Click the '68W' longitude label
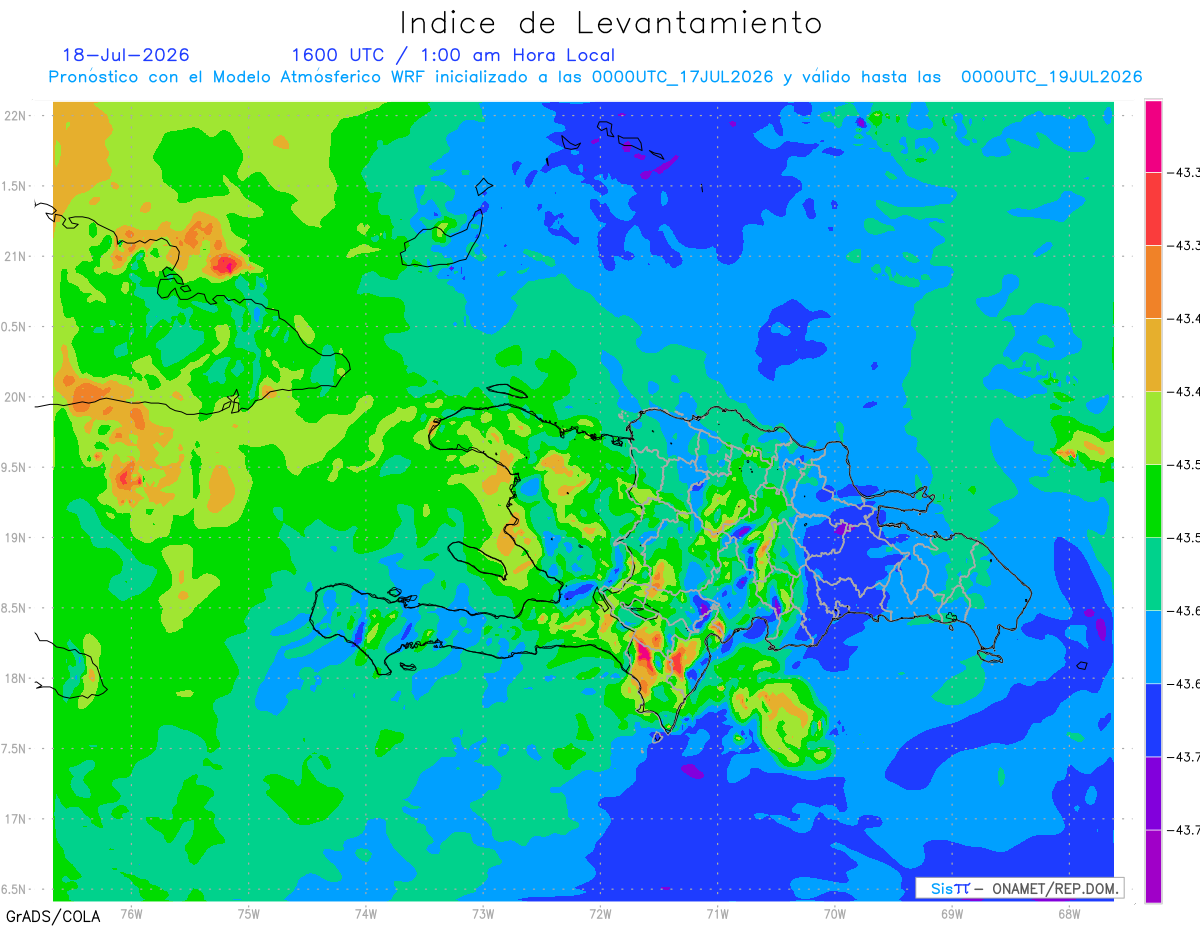1200x927 pixels. 1069,913
